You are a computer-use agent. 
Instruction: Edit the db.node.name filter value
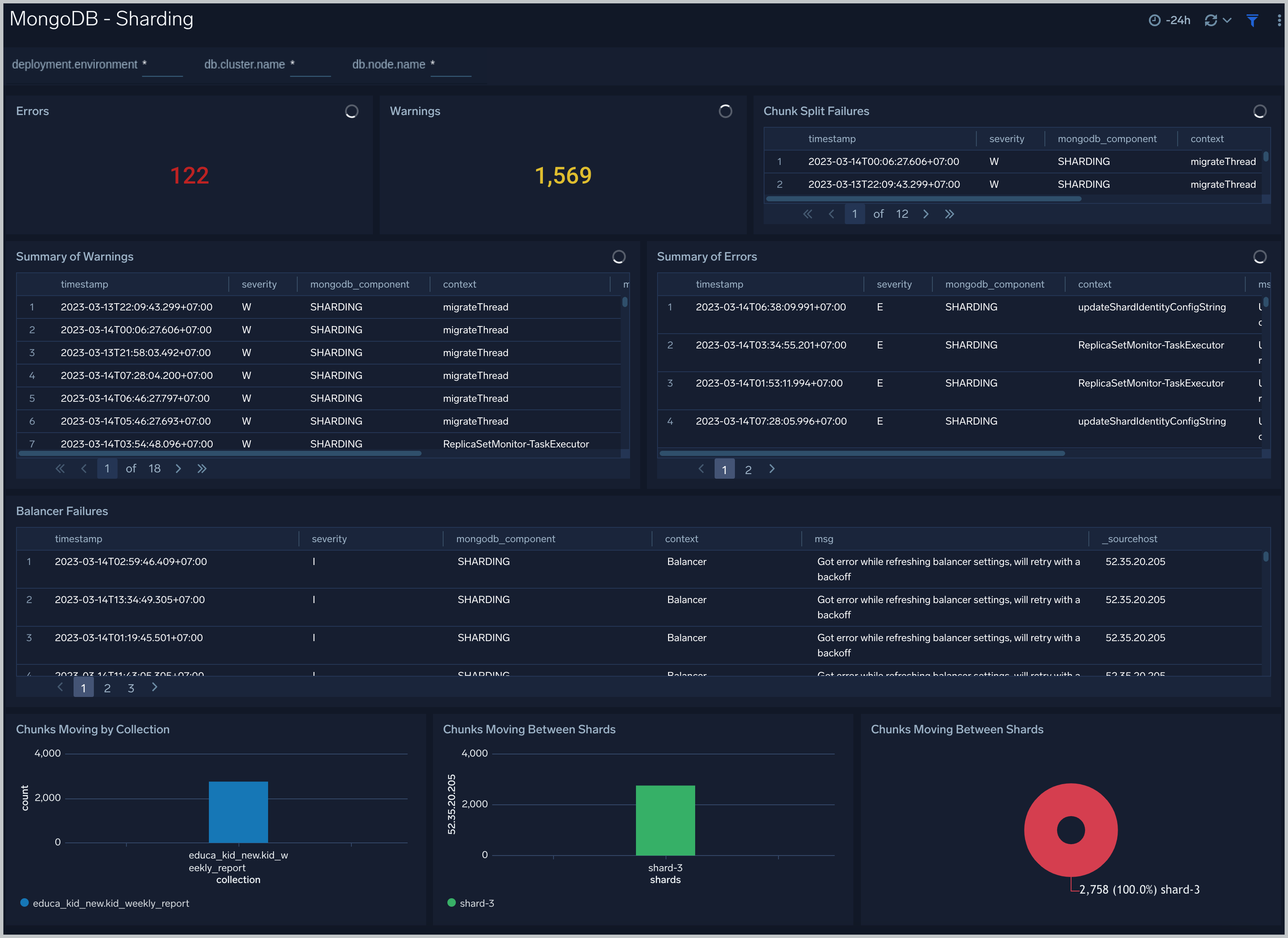coord(451,65)
